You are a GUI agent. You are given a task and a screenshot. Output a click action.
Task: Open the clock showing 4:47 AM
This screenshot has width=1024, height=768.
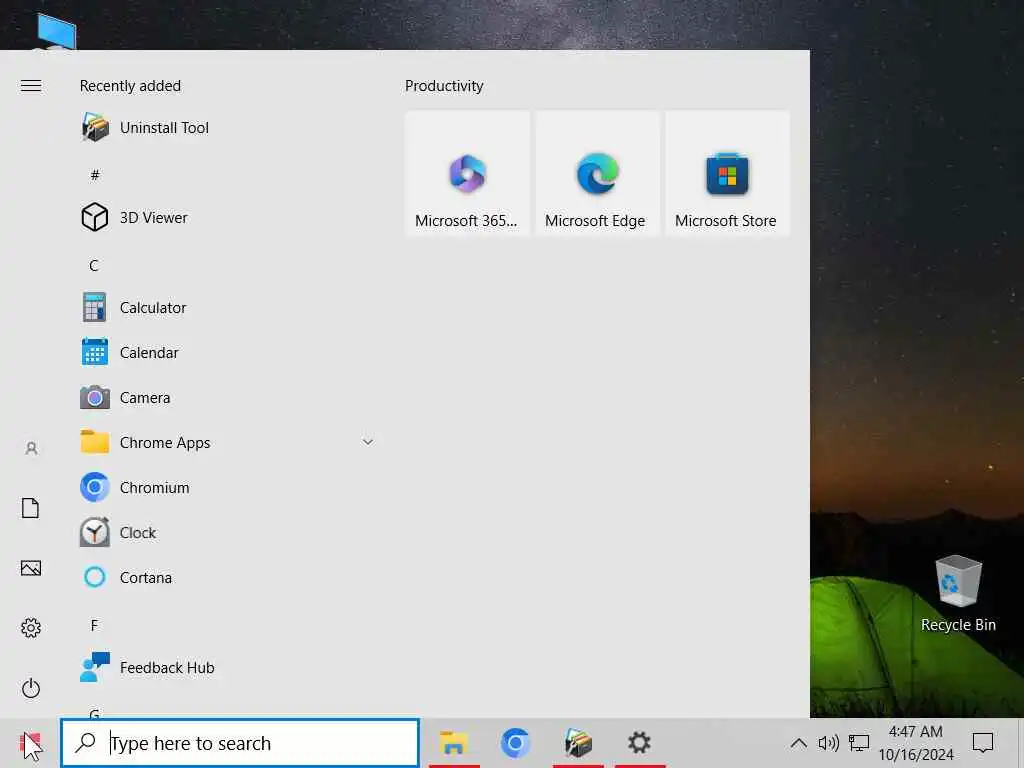[x=916, y=743]
